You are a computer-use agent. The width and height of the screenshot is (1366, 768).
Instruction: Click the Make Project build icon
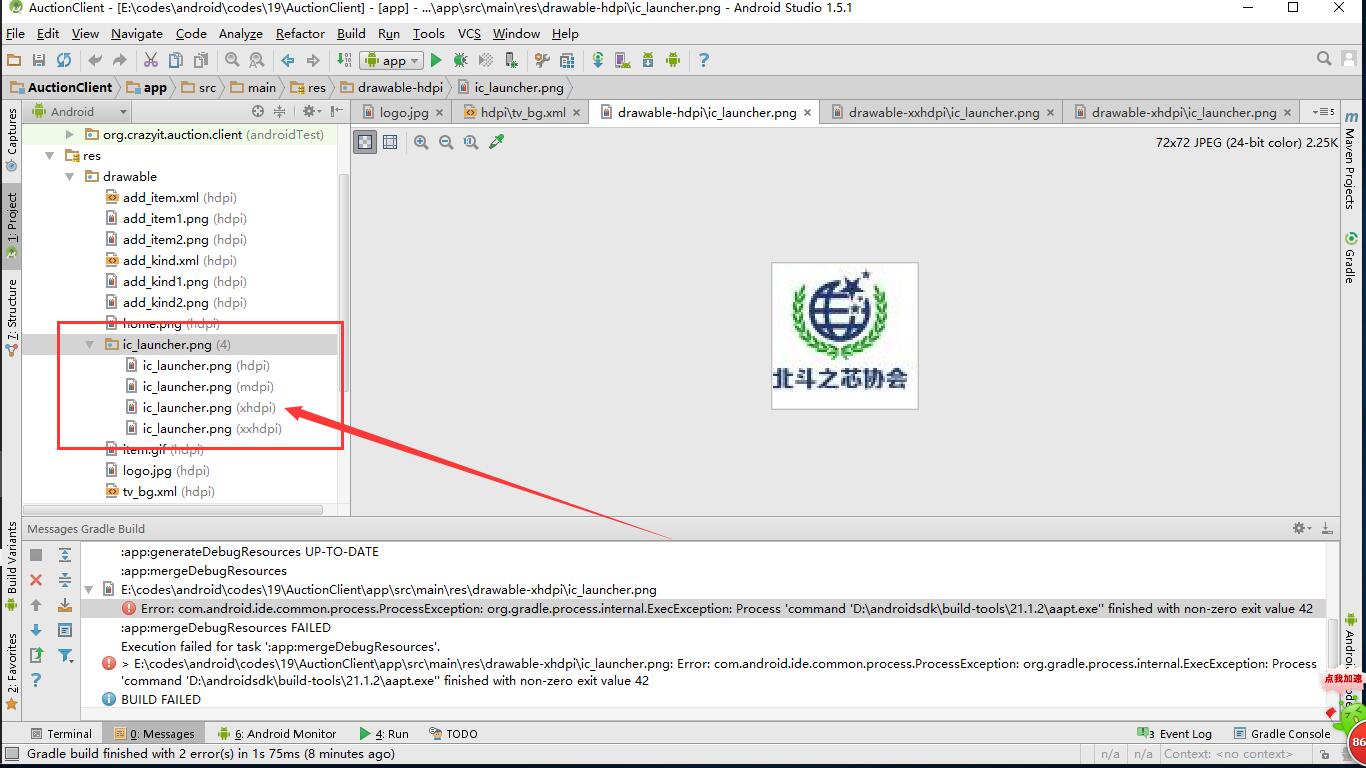344,60
